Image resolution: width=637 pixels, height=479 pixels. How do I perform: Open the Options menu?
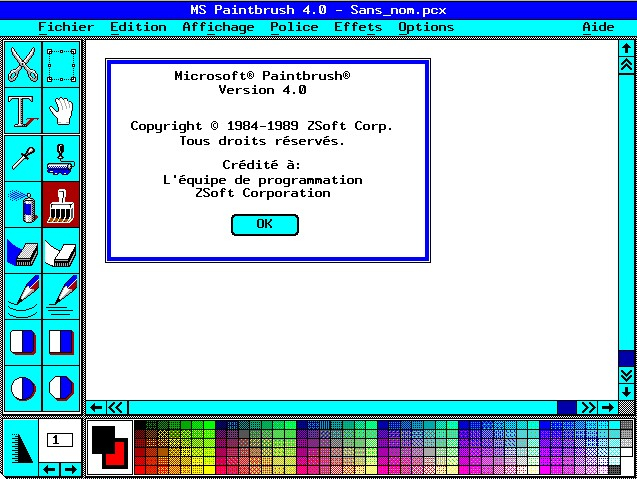click(426, 27)
